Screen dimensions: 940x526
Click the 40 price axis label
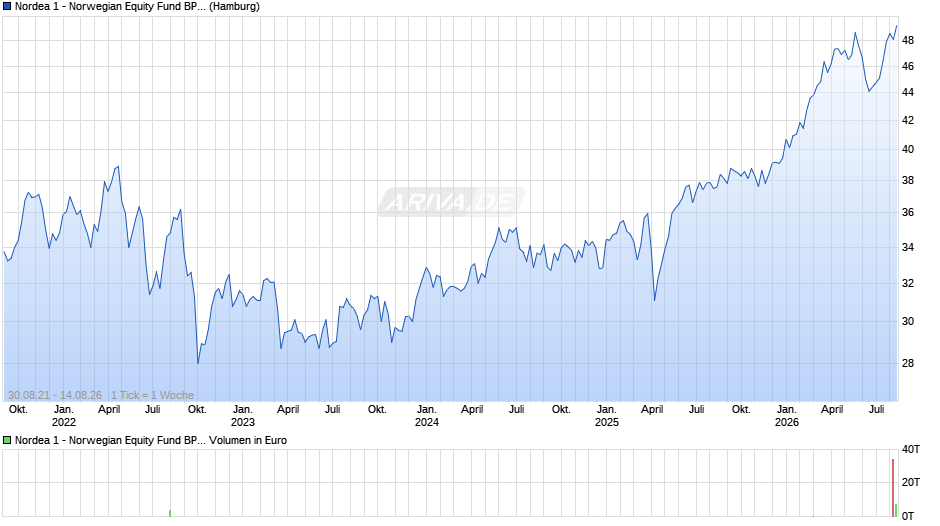908,149
